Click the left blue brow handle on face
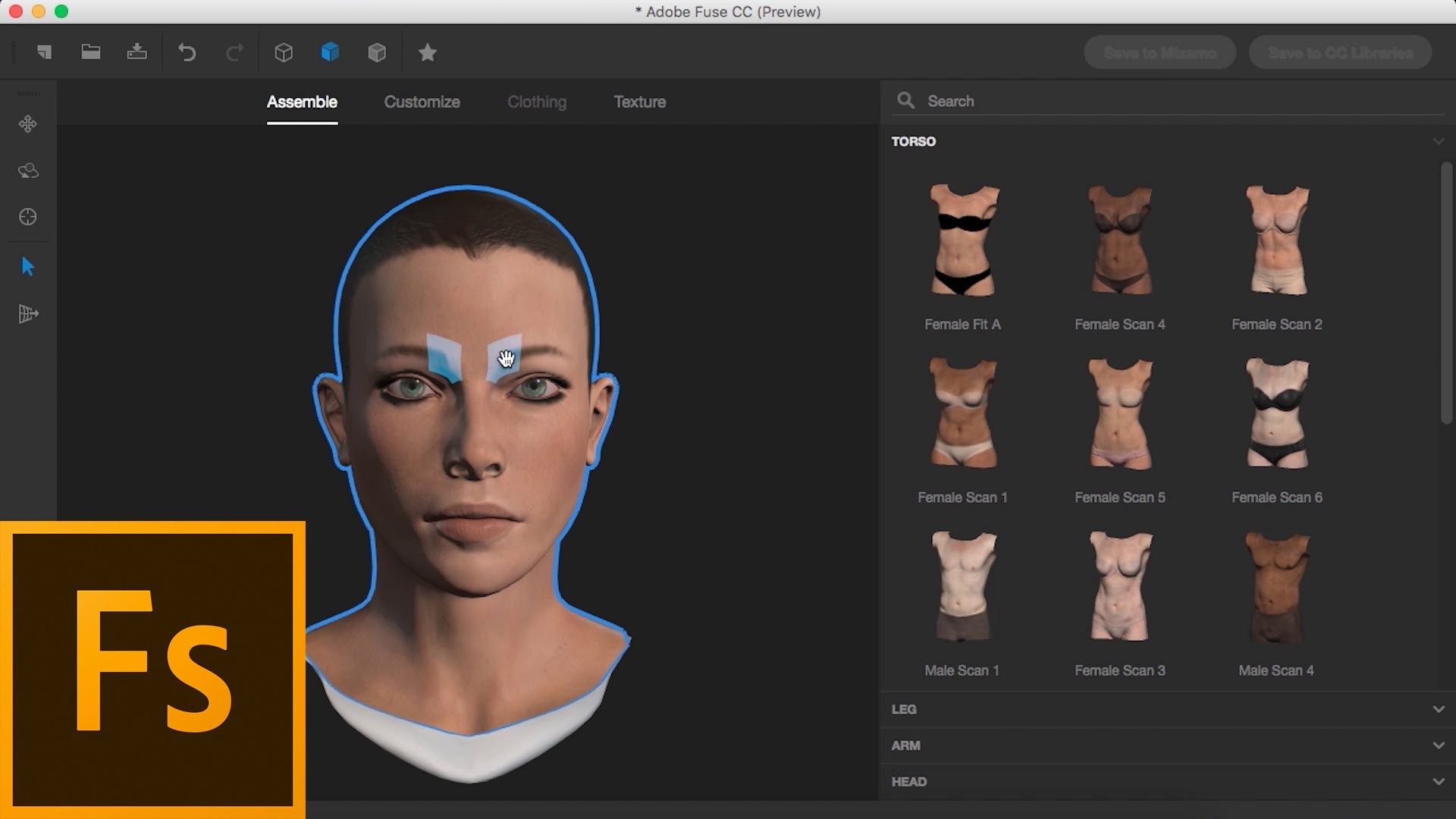 coord(444,357)
